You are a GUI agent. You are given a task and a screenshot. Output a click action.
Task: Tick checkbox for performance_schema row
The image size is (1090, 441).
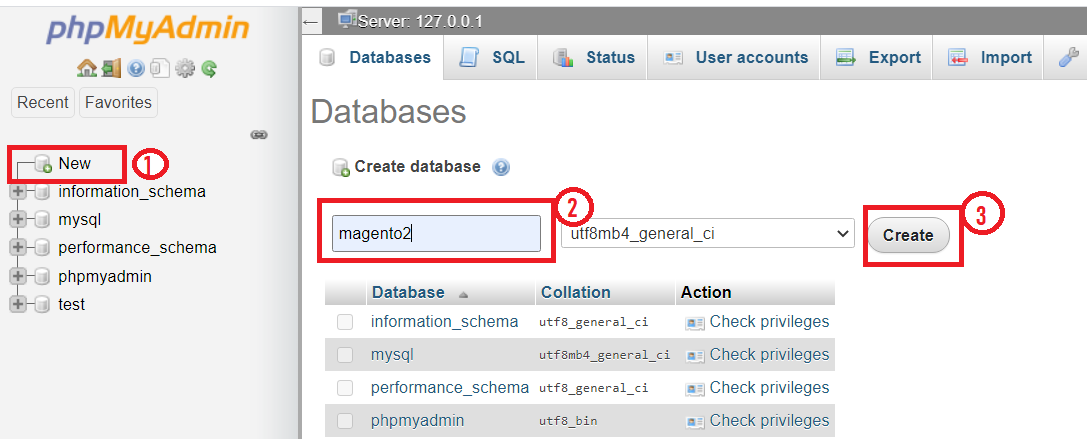345,387
